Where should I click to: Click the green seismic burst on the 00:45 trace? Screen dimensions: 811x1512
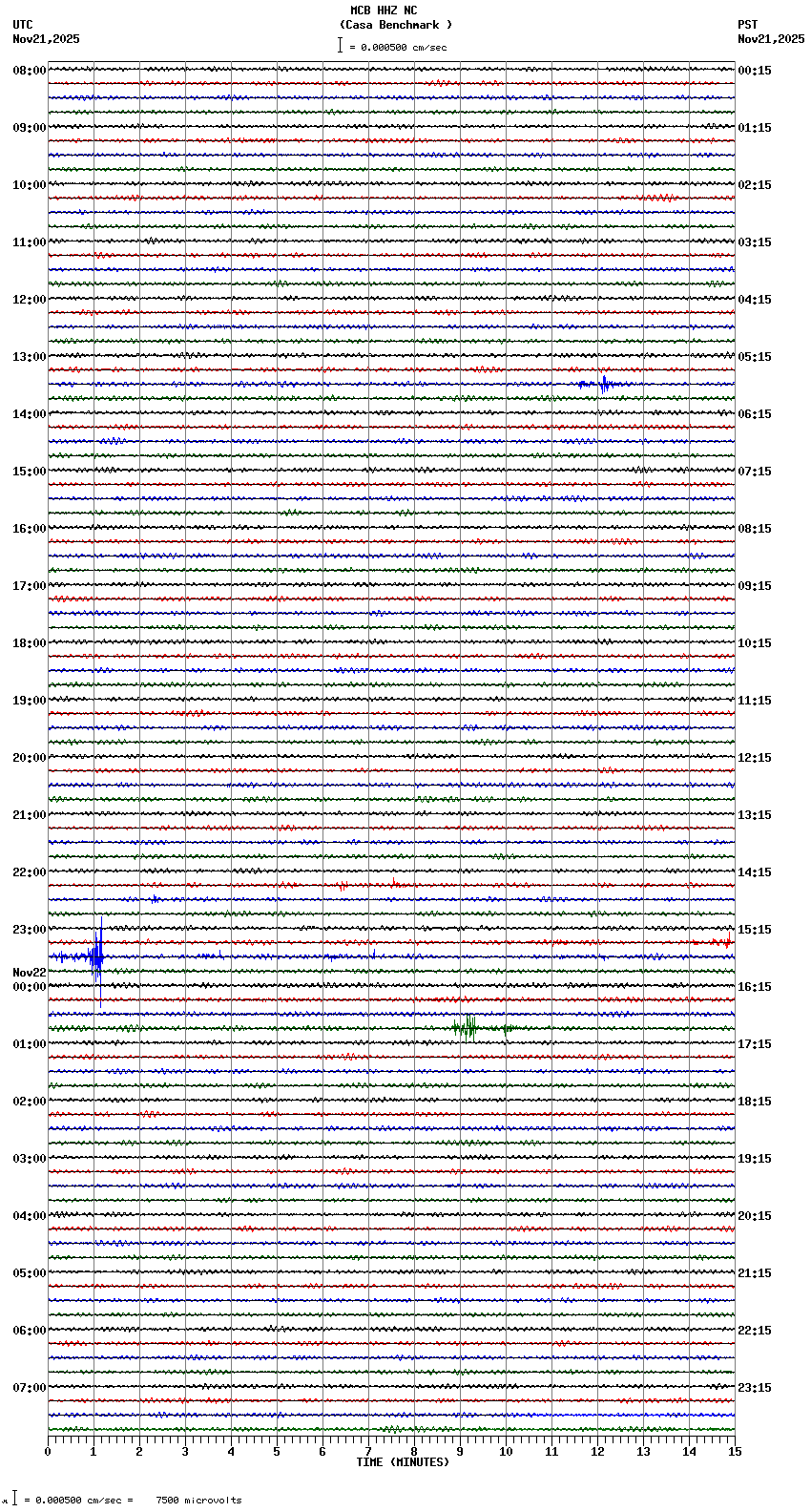pyautogui.click(x=467, y=1028)
